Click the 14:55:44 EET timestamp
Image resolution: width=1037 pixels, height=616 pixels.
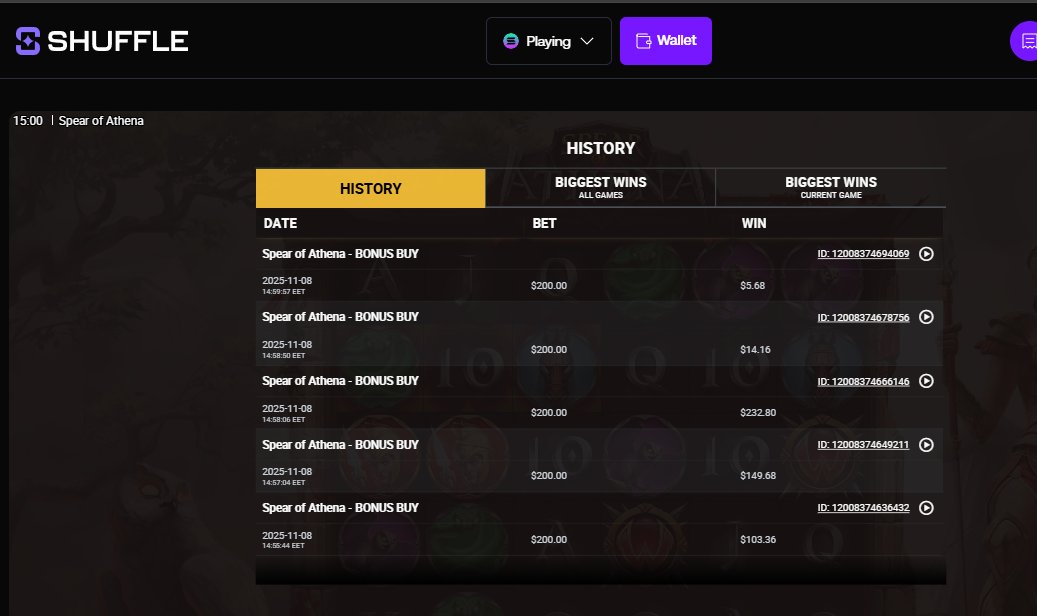click(x=284, y=546)
